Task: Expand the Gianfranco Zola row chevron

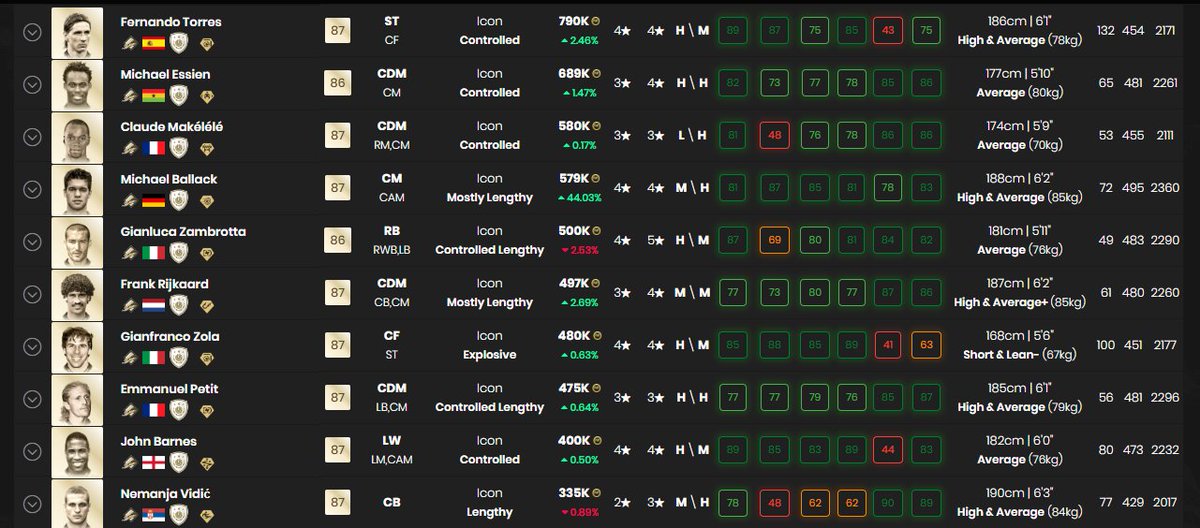Action: pyautogui.click(x=32, y=346)
